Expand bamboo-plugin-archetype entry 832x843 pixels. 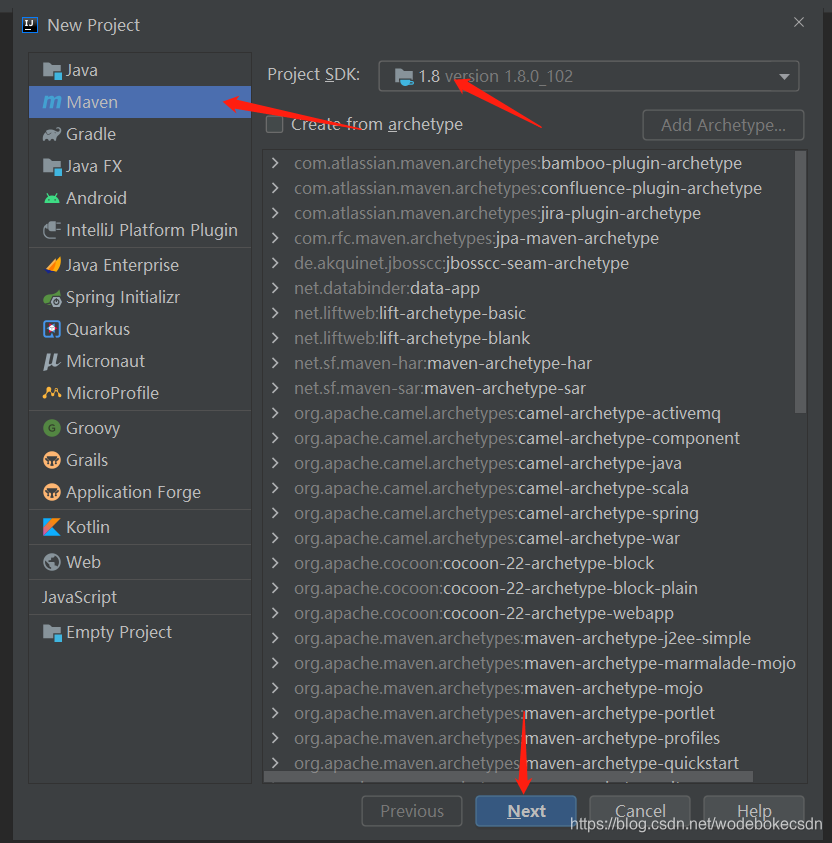(x=275, y=163)
